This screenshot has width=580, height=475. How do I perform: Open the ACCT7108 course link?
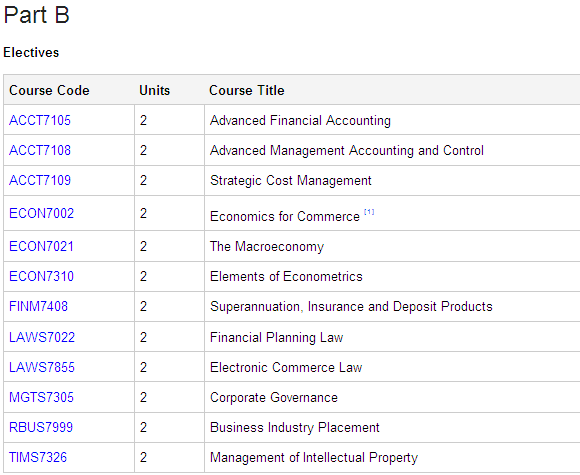coord(40,150)
